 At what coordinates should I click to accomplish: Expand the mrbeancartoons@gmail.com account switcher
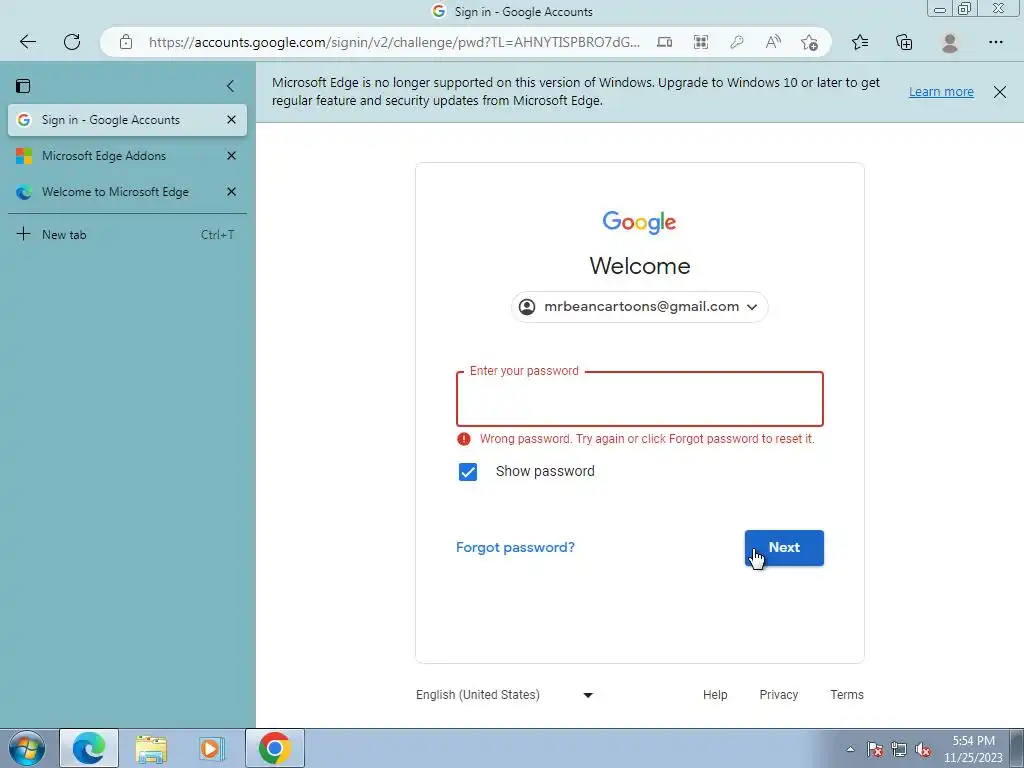[639, 307]
